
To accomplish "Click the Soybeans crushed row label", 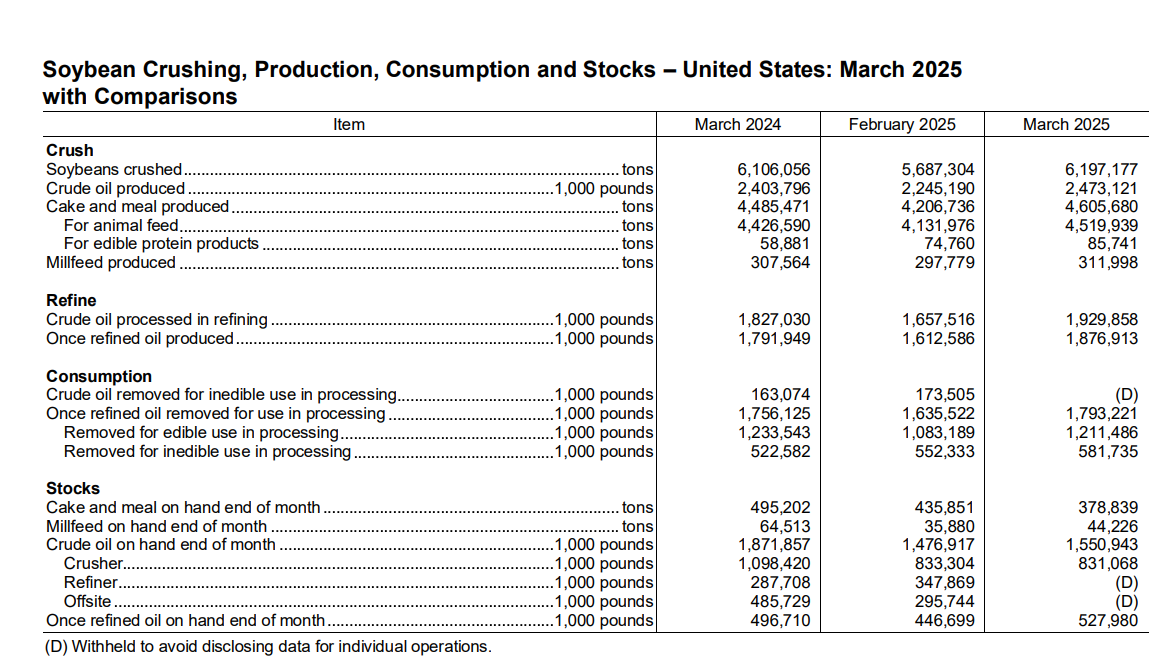I will (x=114, y=169).
